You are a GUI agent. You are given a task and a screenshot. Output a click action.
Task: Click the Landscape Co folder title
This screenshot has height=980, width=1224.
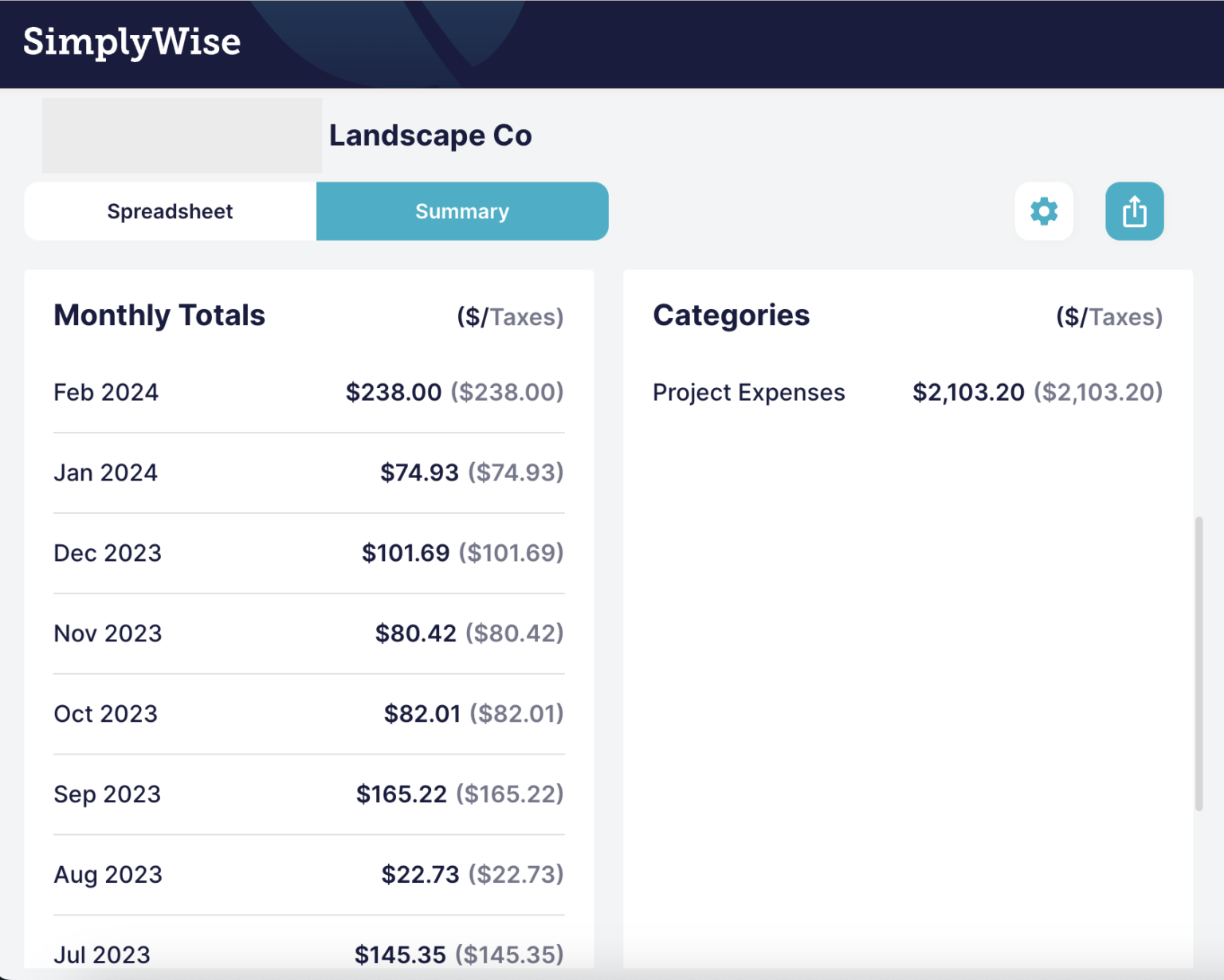tap(430, 135)
